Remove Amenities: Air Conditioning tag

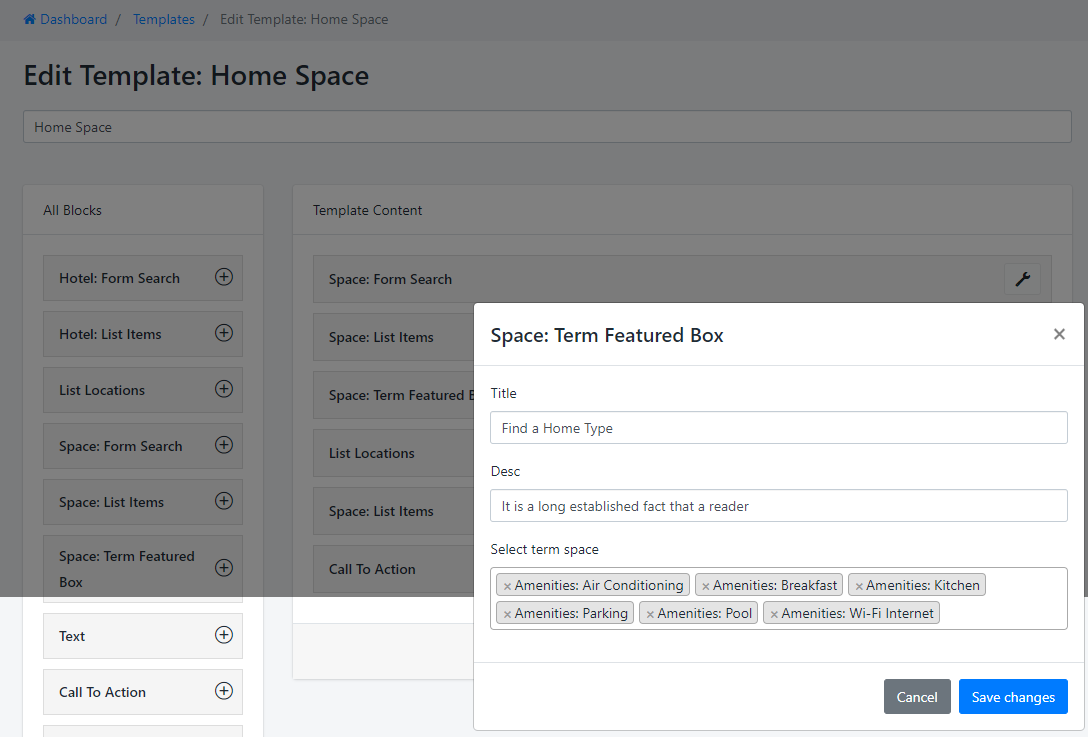coord(507,586)
